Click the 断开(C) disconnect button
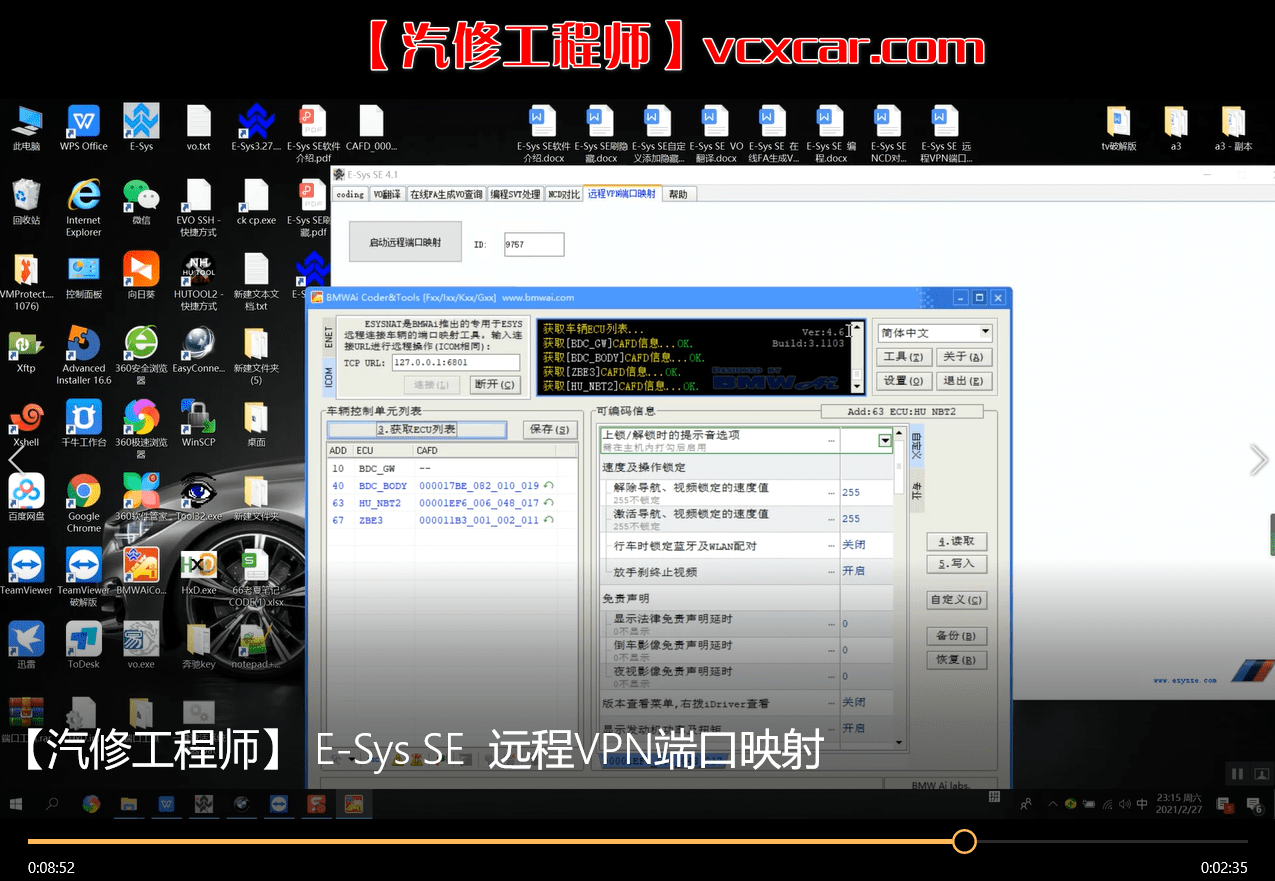Screen dimensions: 1275x881 [x=494, y=384]
